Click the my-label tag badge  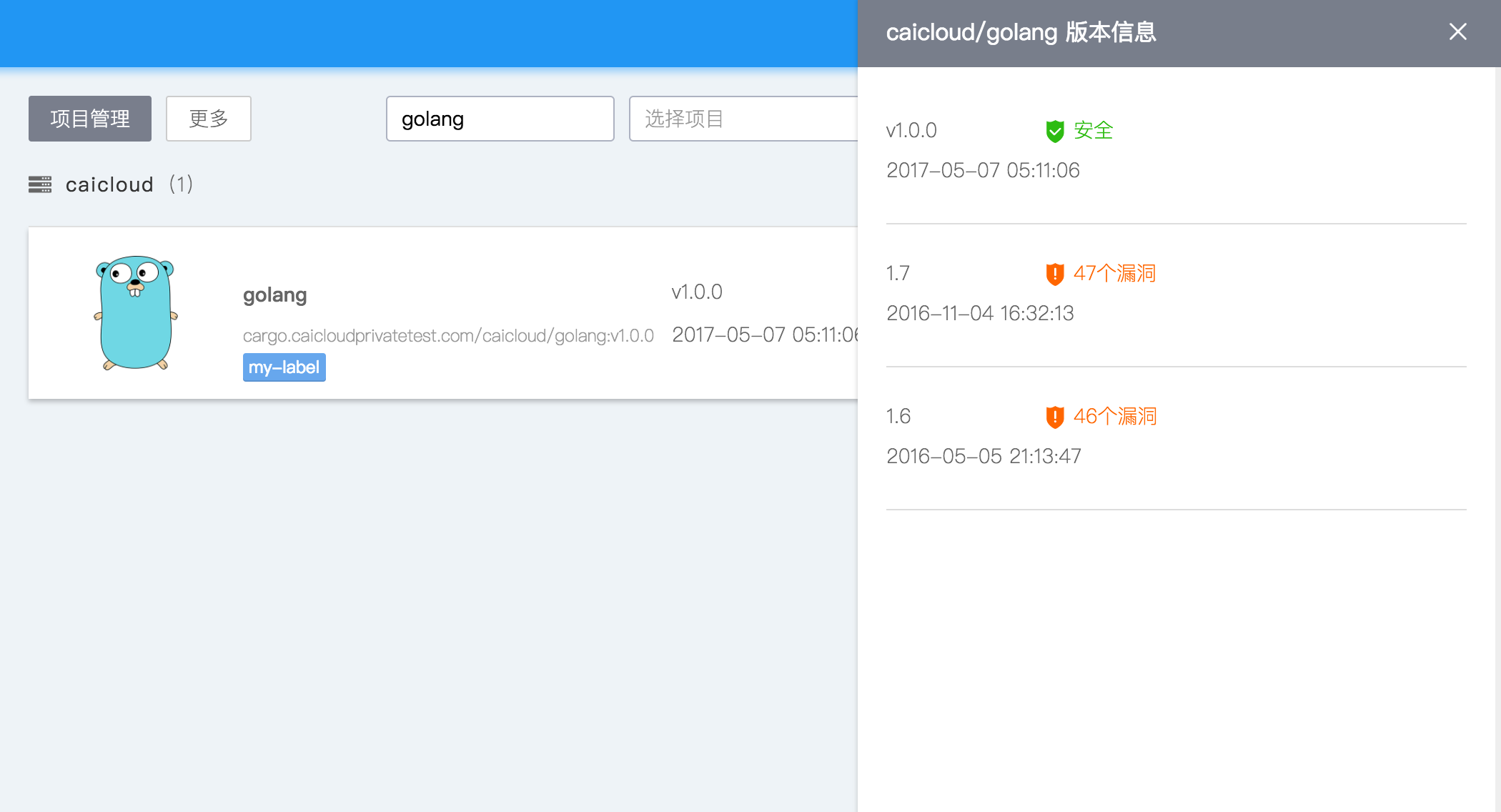(284, 367)
